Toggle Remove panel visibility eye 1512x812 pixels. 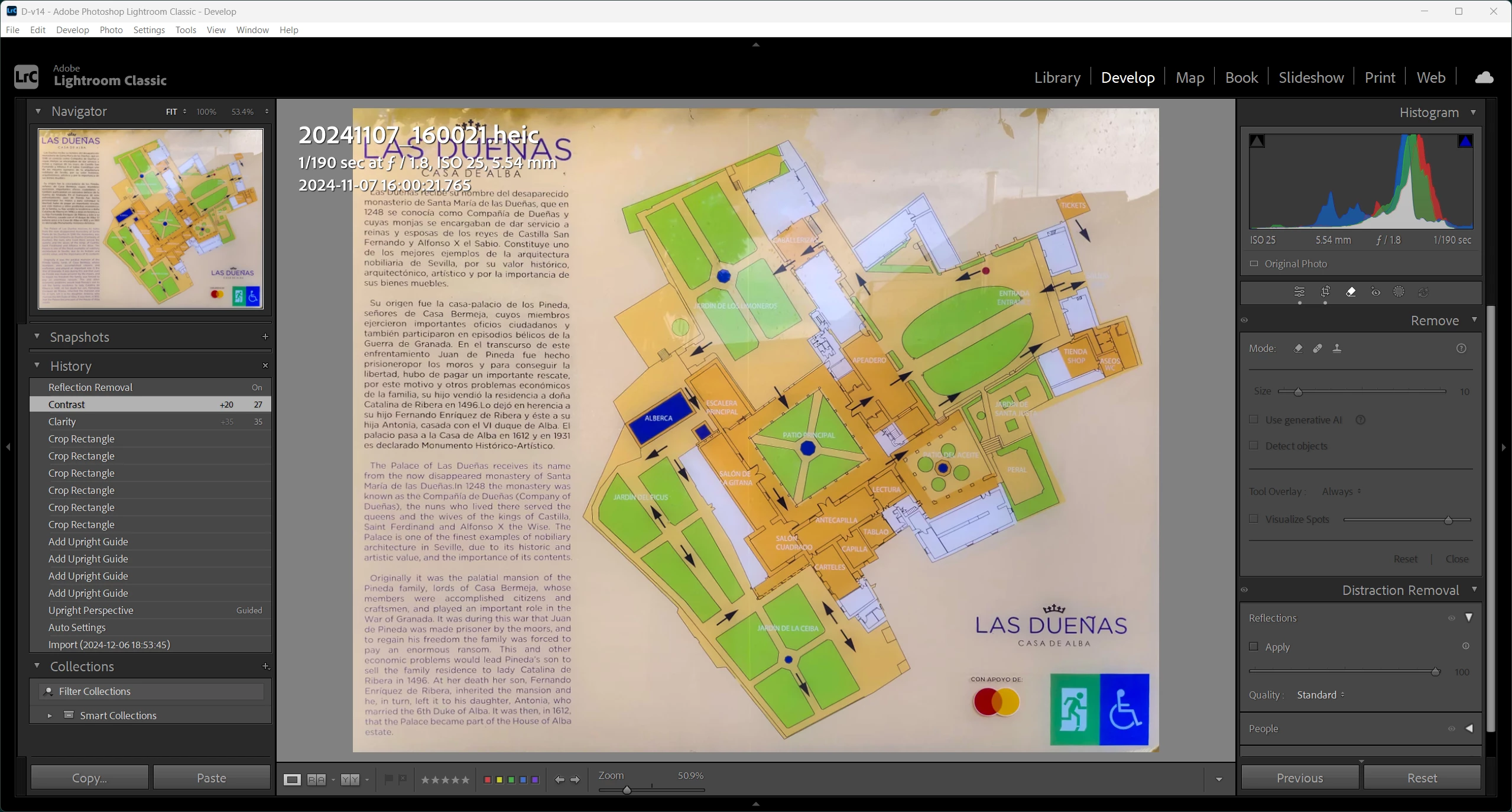click(x=1244, y=321)
